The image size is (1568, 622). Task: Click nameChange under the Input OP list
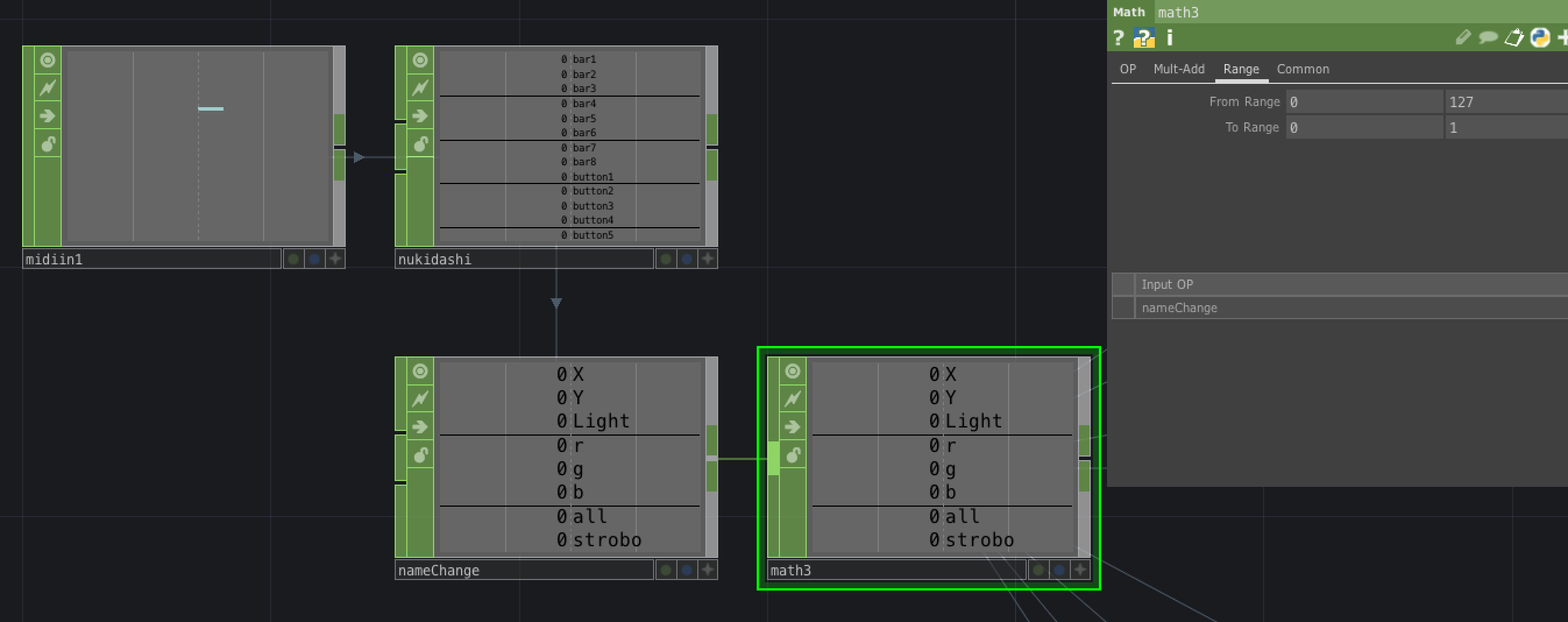coord(1179,308)
